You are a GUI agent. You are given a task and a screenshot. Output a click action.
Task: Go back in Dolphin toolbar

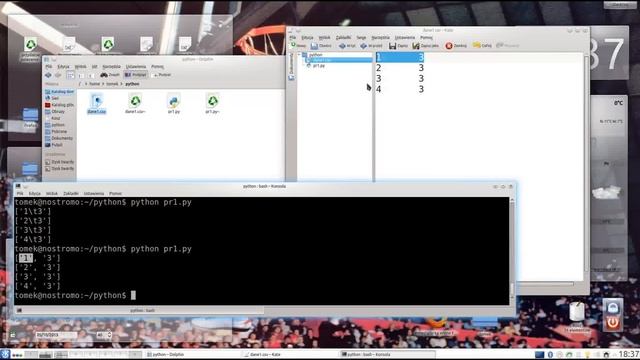(x=48, y=75)
